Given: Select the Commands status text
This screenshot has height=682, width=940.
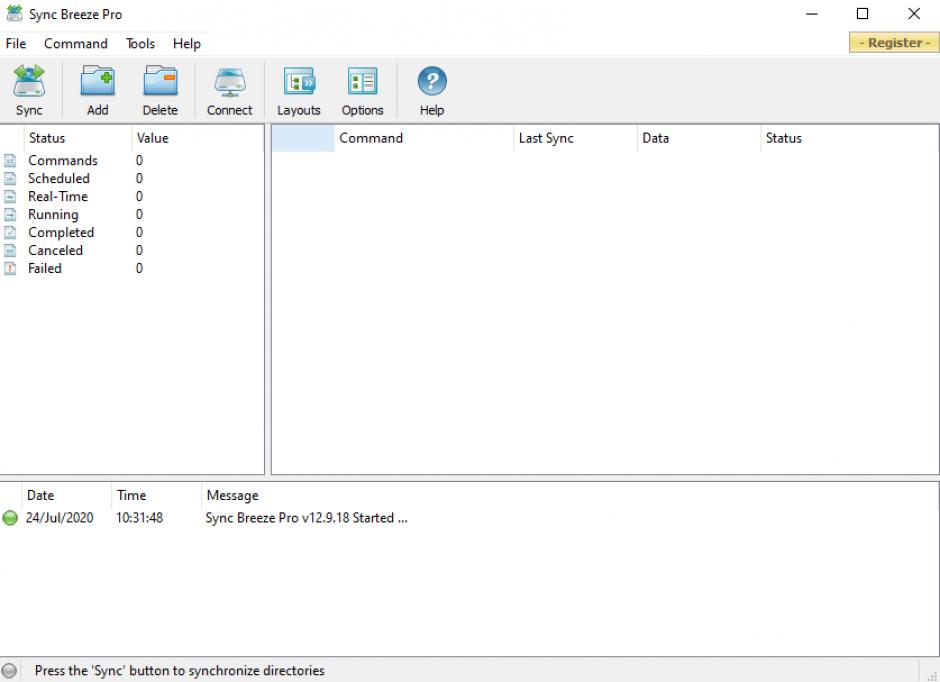Looking at the screenshot, I should [62, 161].
